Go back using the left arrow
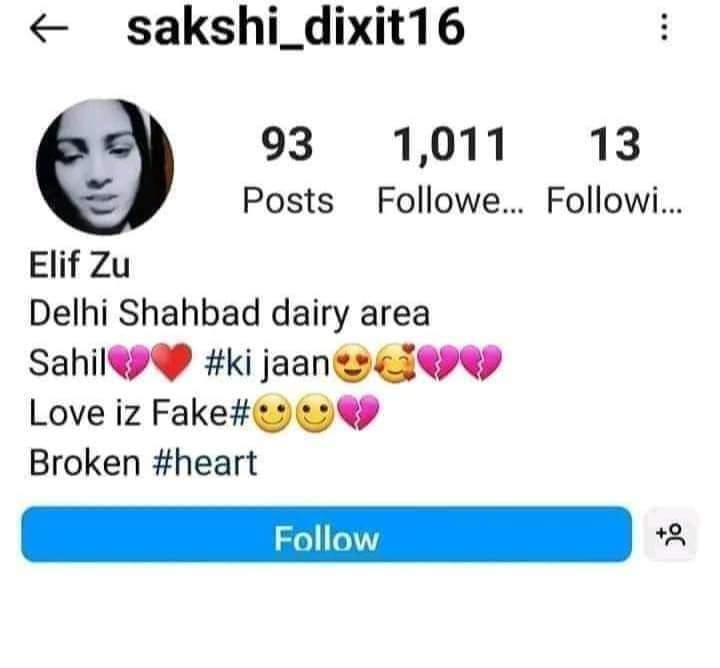This screenshot has width=720, height=668. coord(49,28)
